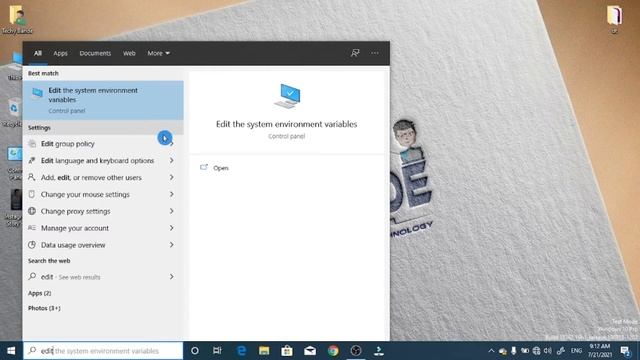Viewport: 640px width, 360px height.
Task: Click the Manage your account icon
Action: 32,228
